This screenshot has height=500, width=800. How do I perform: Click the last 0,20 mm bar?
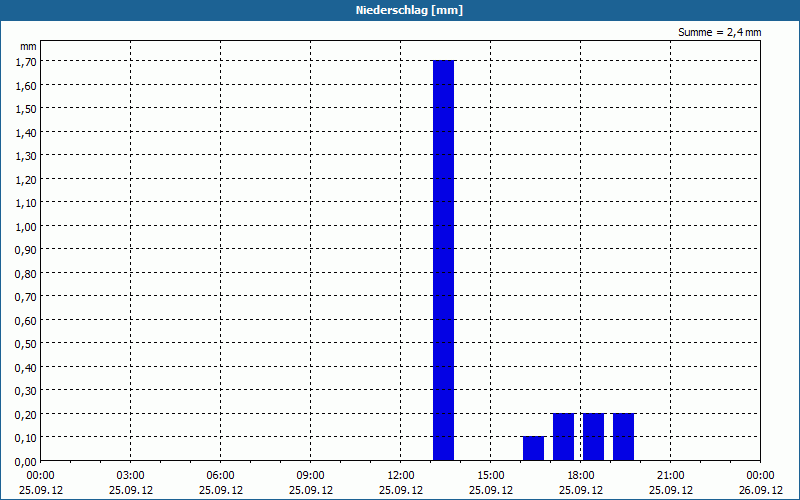(623, 437)
